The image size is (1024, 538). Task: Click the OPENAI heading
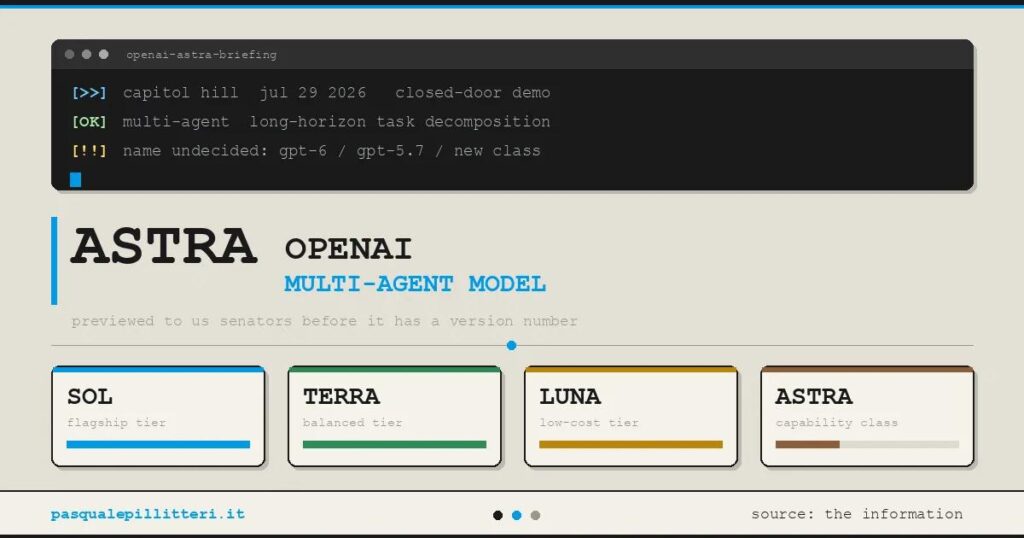tap(348, 249)
